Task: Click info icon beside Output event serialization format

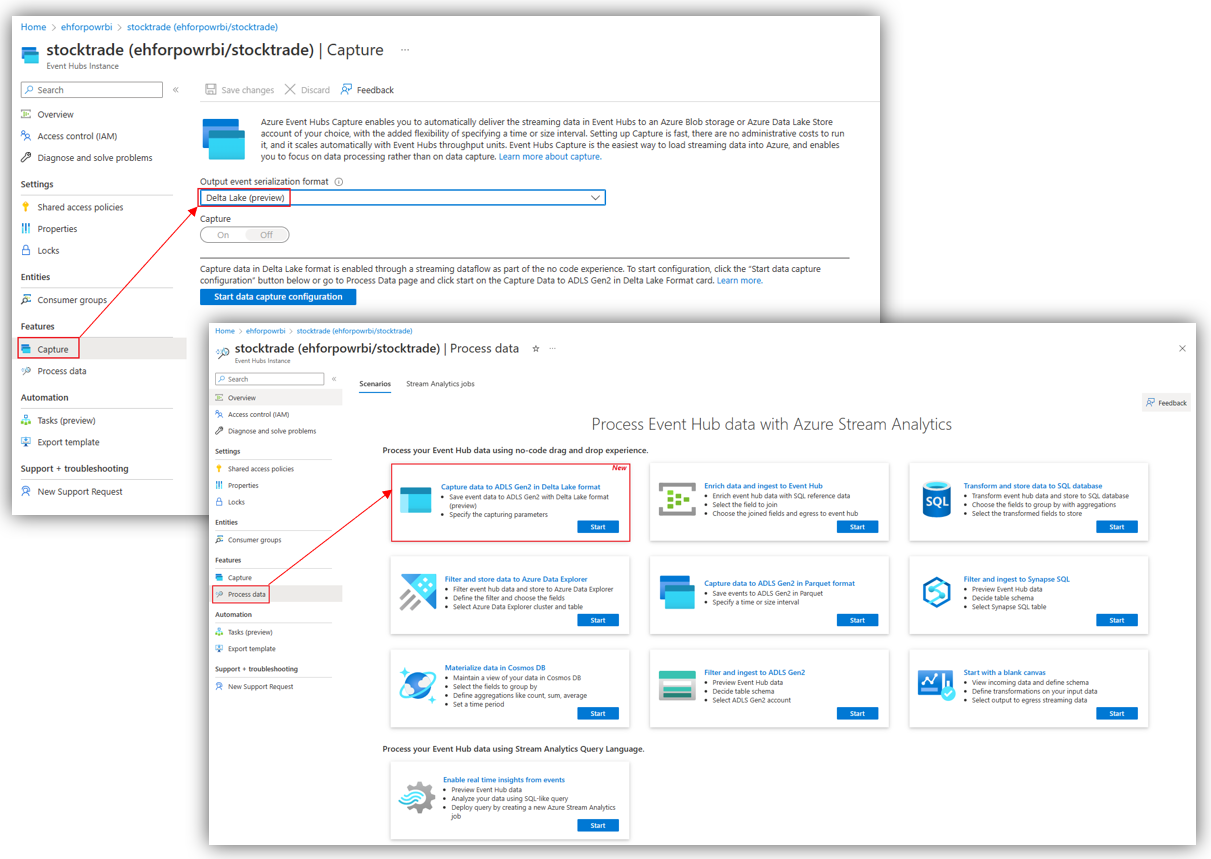Action: pos(339,182)
